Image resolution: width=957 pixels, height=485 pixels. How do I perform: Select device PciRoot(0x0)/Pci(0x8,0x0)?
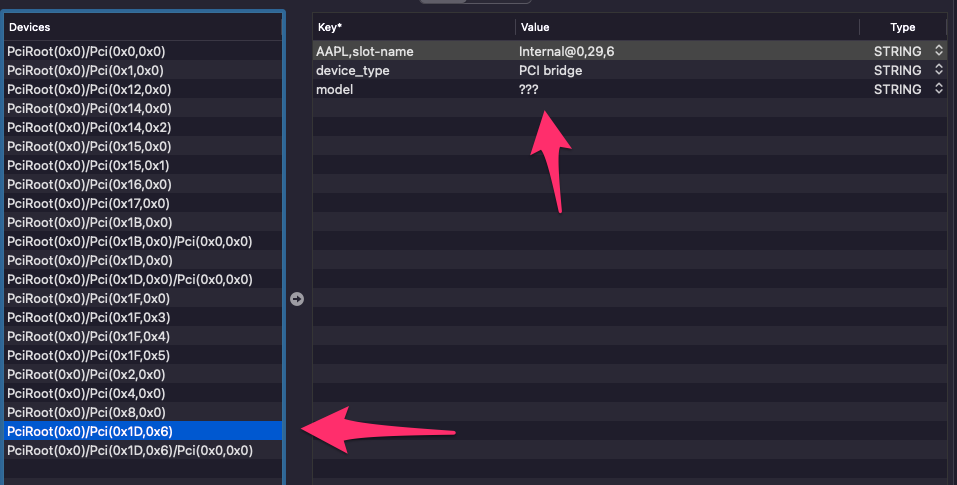click(143, 412)
